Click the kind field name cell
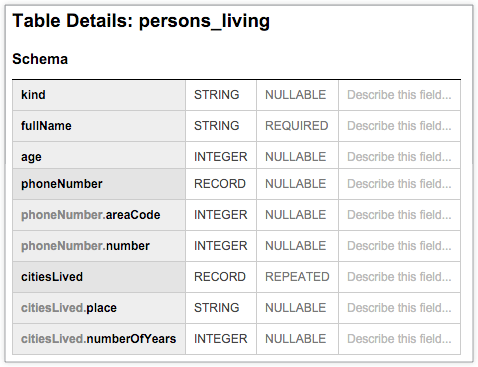This screenshot has width=478, height=367. tap(99, 95)
